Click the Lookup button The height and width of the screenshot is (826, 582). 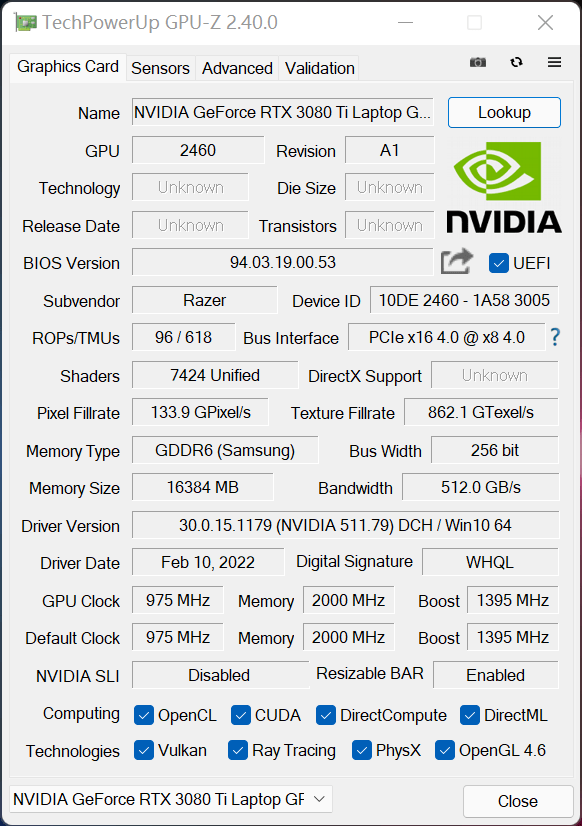click(504, 112)
